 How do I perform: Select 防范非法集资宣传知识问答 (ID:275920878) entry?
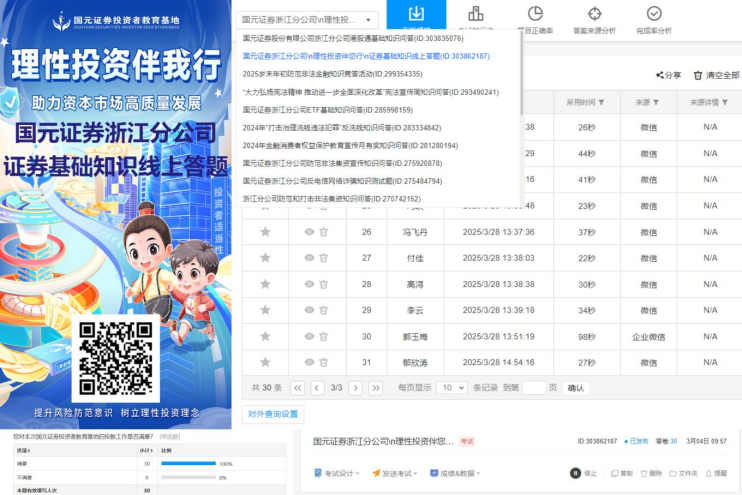[342, 163]
